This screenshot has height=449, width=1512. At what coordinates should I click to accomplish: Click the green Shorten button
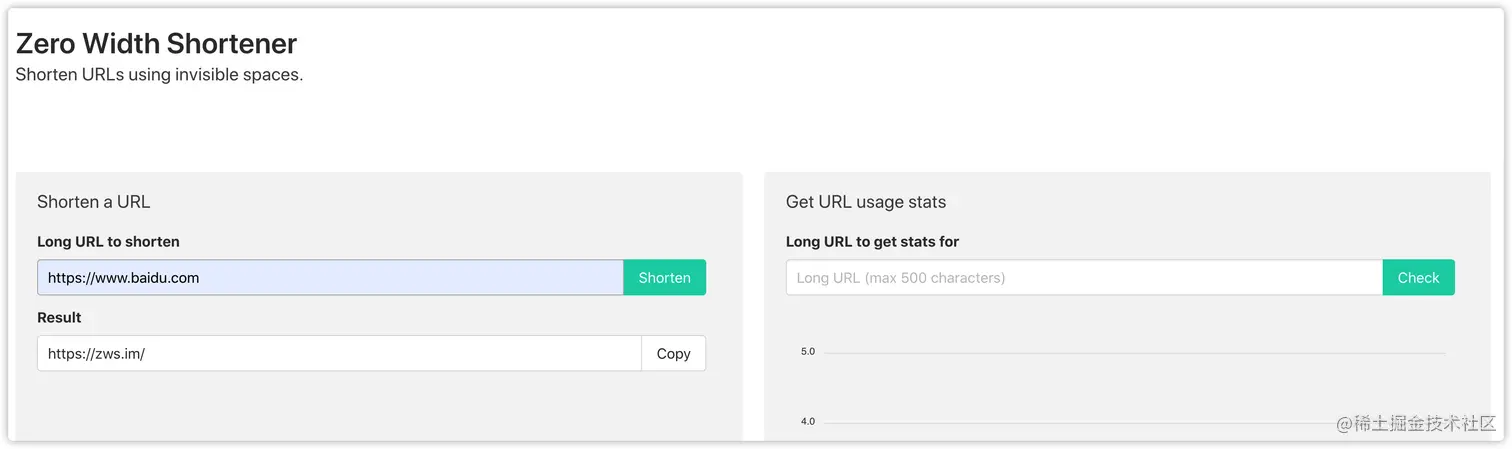664,278
